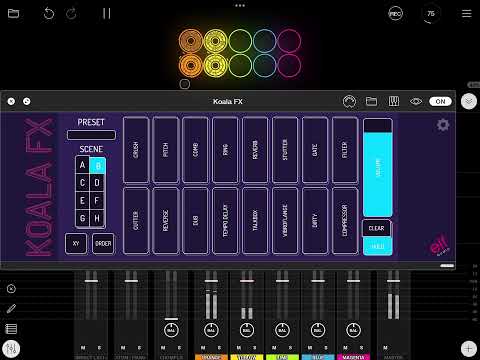Toggle the eye visibility icon in Koala FX titlebar

[416, 101]
